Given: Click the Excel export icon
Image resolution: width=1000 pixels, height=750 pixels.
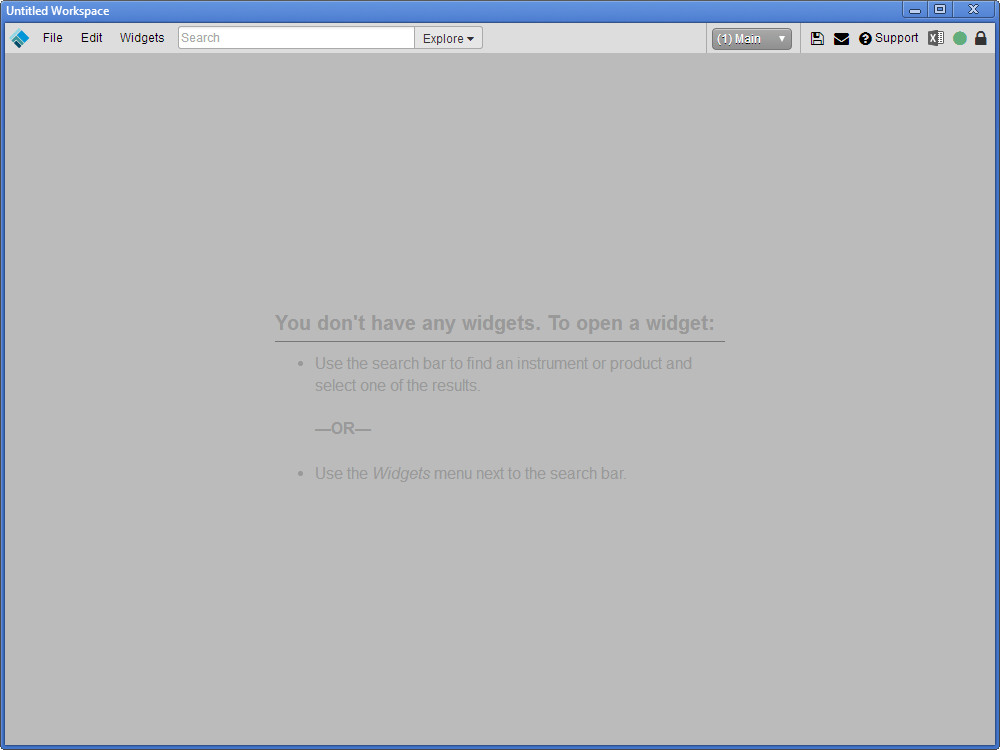Looking at the screenshot, I should (936, 38).
